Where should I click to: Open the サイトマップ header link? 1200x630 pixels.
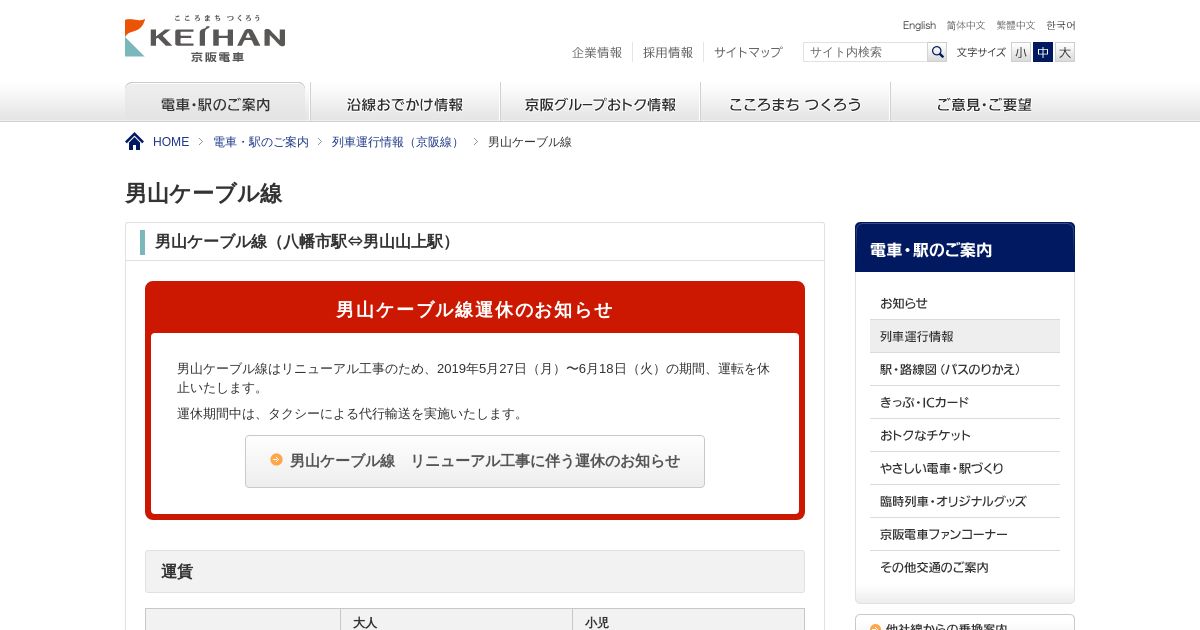coord(748,52)
